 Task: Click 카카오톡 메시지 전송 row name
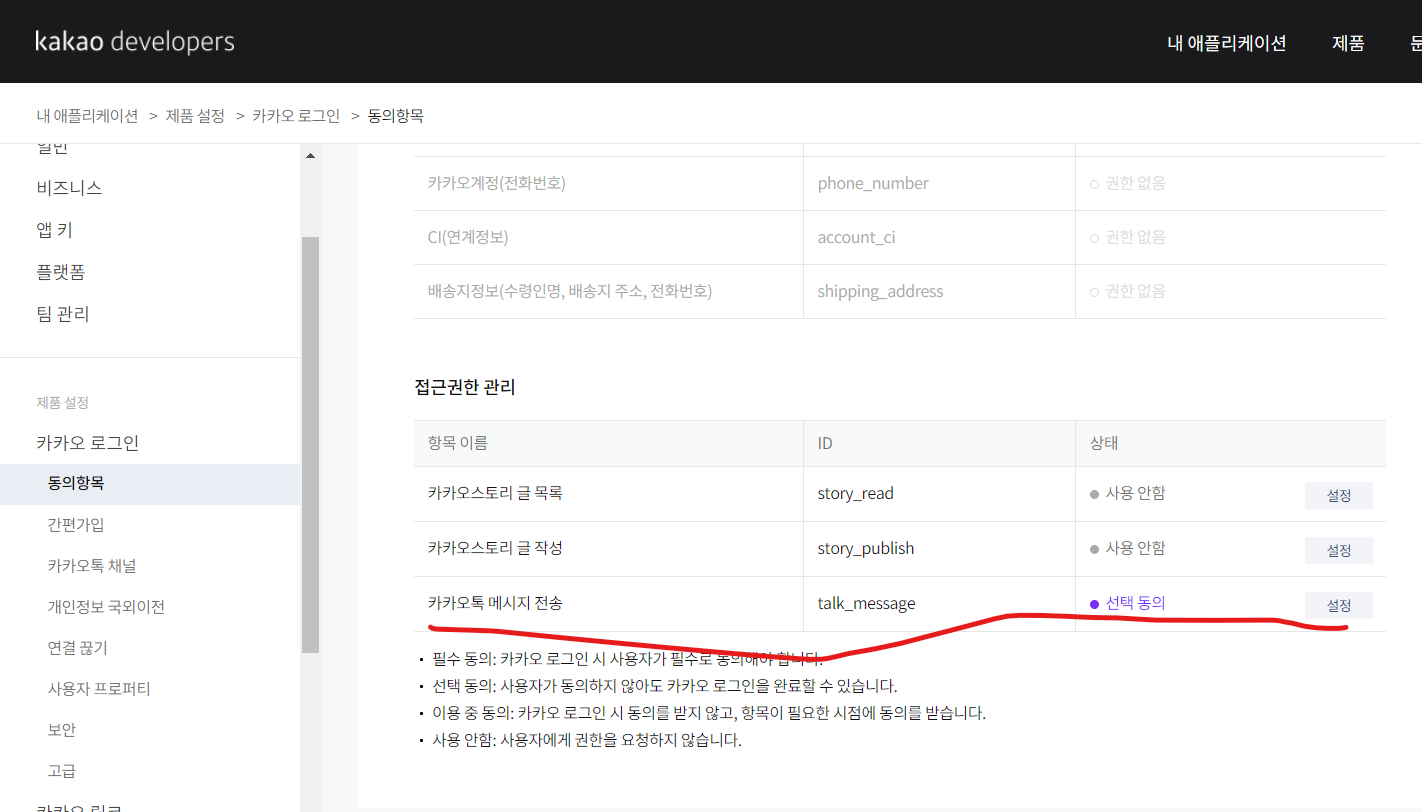[x=495, y=603]
